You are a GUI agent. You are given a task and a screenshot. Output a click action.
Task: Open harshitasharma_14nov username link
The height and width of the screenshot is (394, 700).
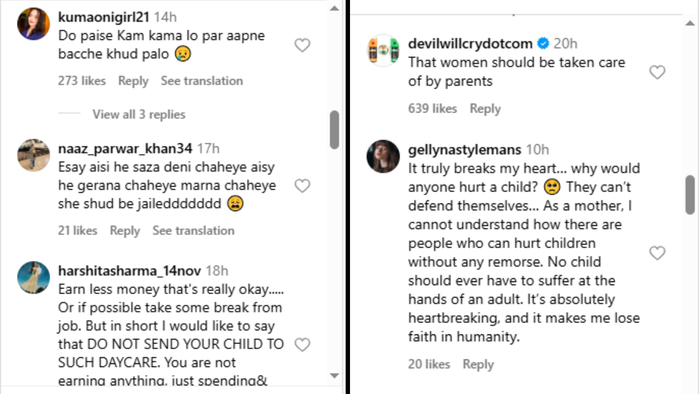[129, 270]
